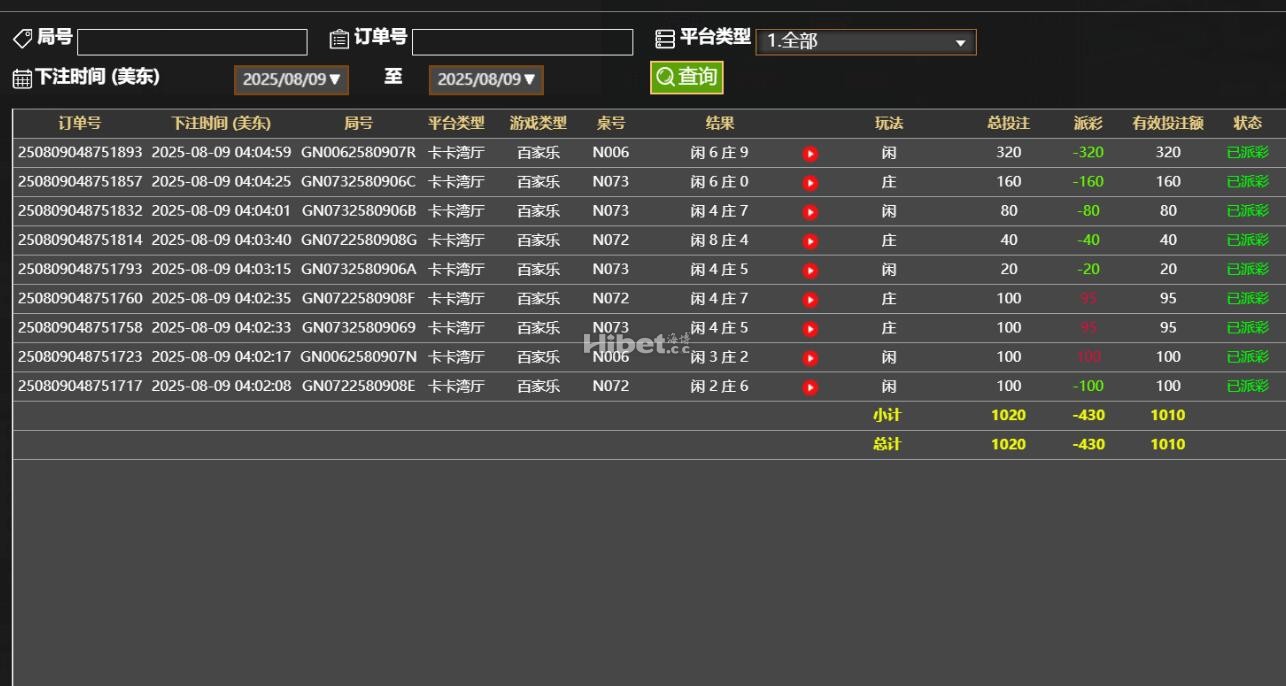
Task: Focus the 订单号 order number input
Action: click(x=522, y=42)
